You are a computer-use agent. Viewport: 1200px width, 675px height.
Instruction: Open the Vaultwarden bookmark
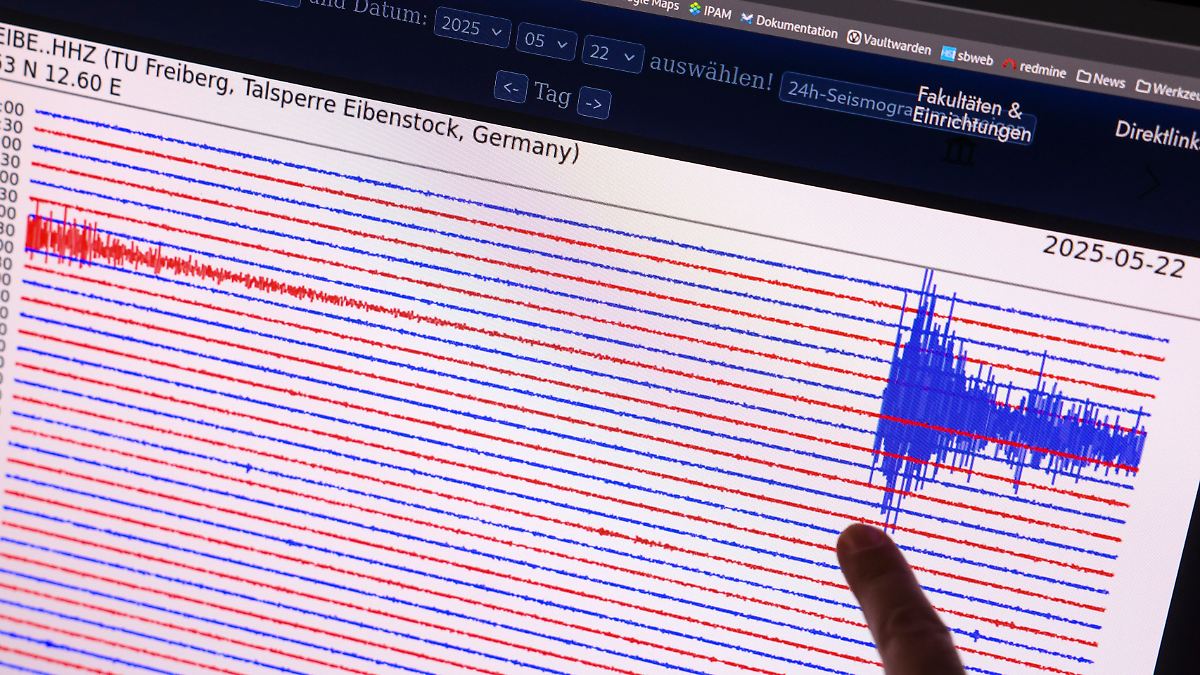889,42
